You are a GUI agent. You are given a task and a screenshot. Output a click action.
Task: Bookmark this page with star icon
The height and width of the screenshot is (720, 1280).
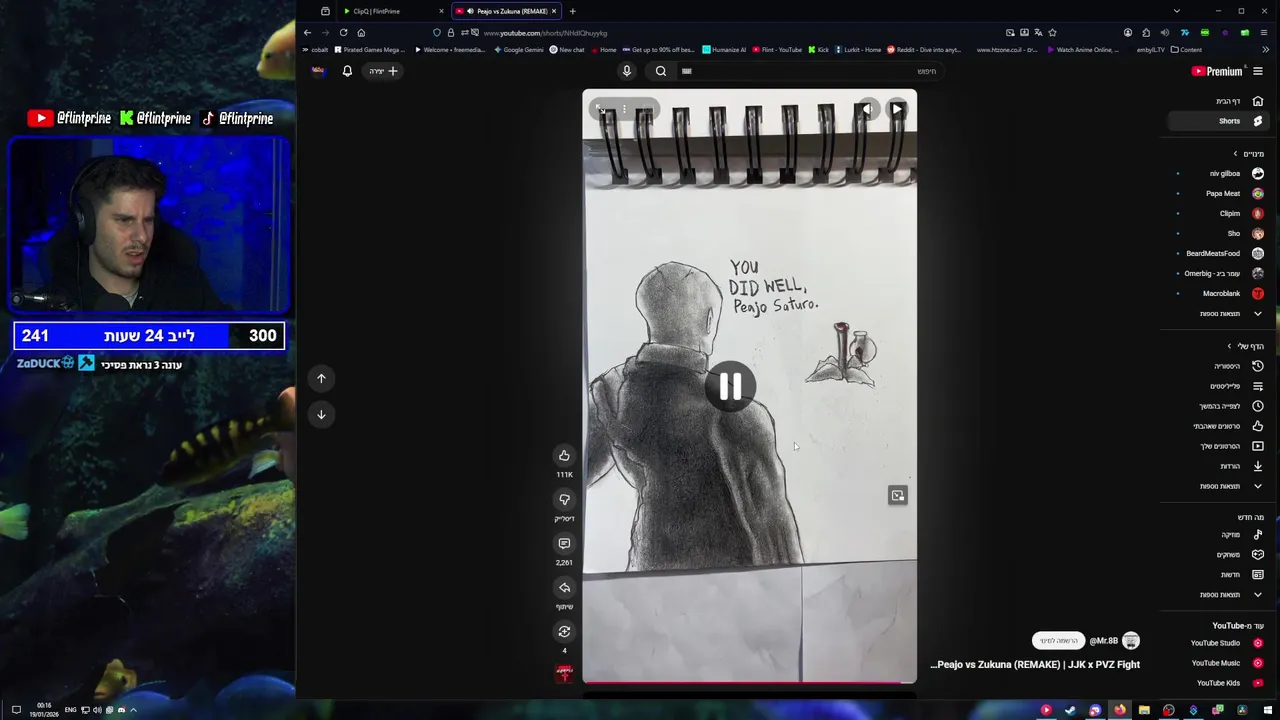1052,32
